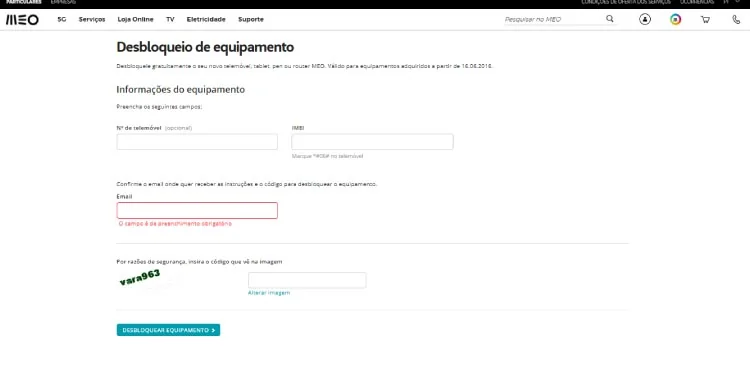Select the TV menu item

tap(170, 20)
